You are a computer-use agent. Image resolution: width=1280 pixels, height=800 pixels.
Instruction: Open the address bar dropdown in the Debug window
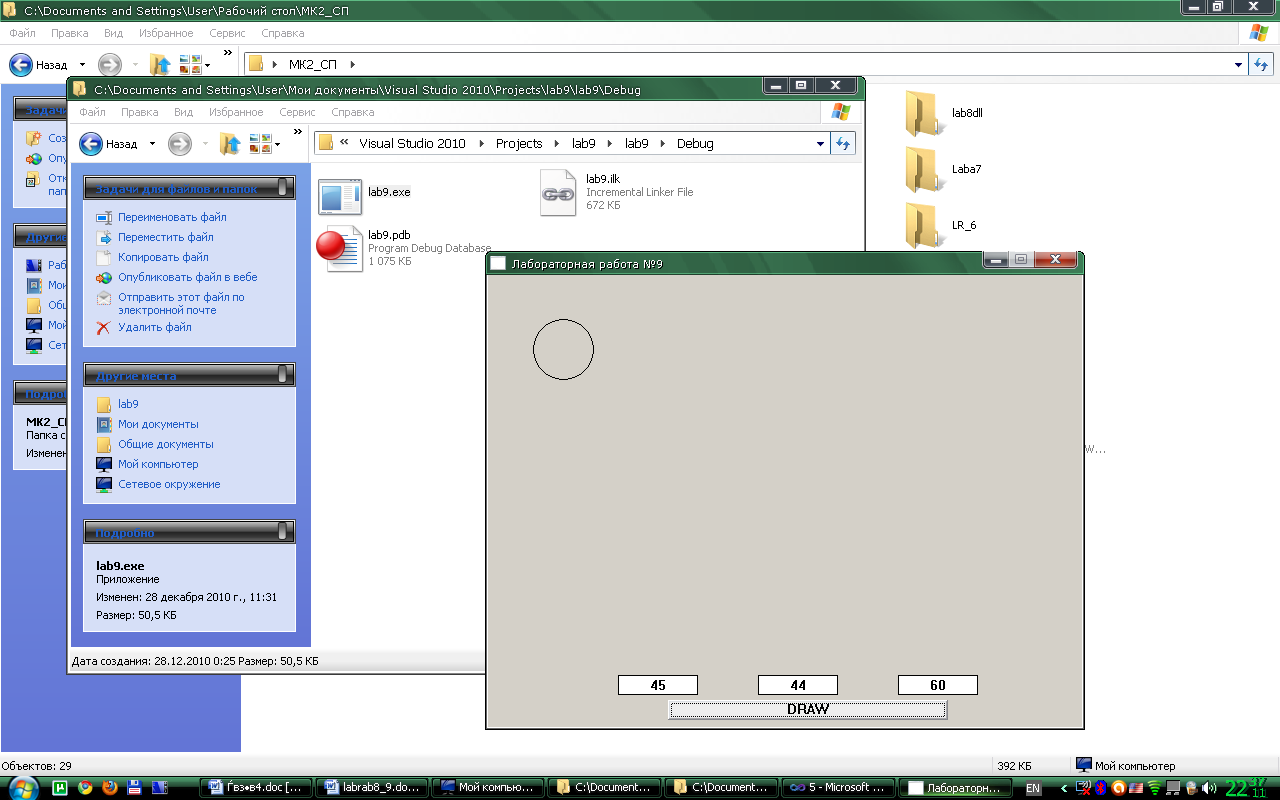point(821,144)
